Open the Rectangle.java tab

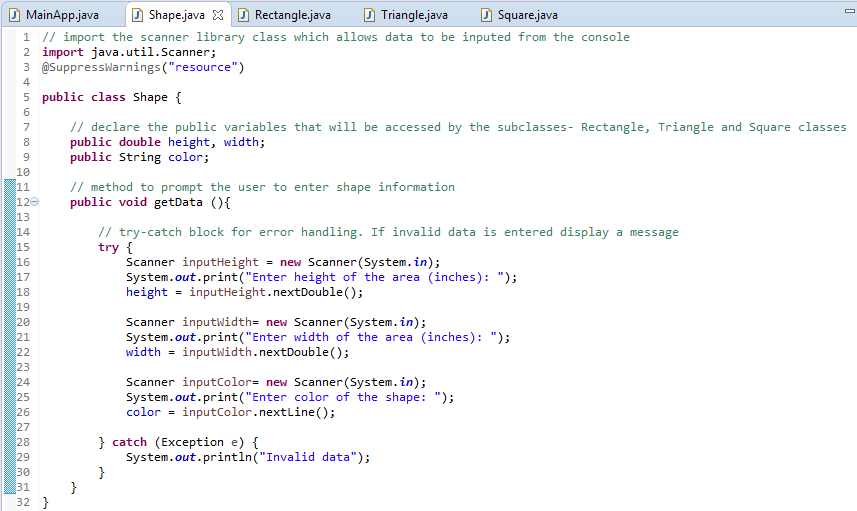pyautogui.click(x=292, y=15)
